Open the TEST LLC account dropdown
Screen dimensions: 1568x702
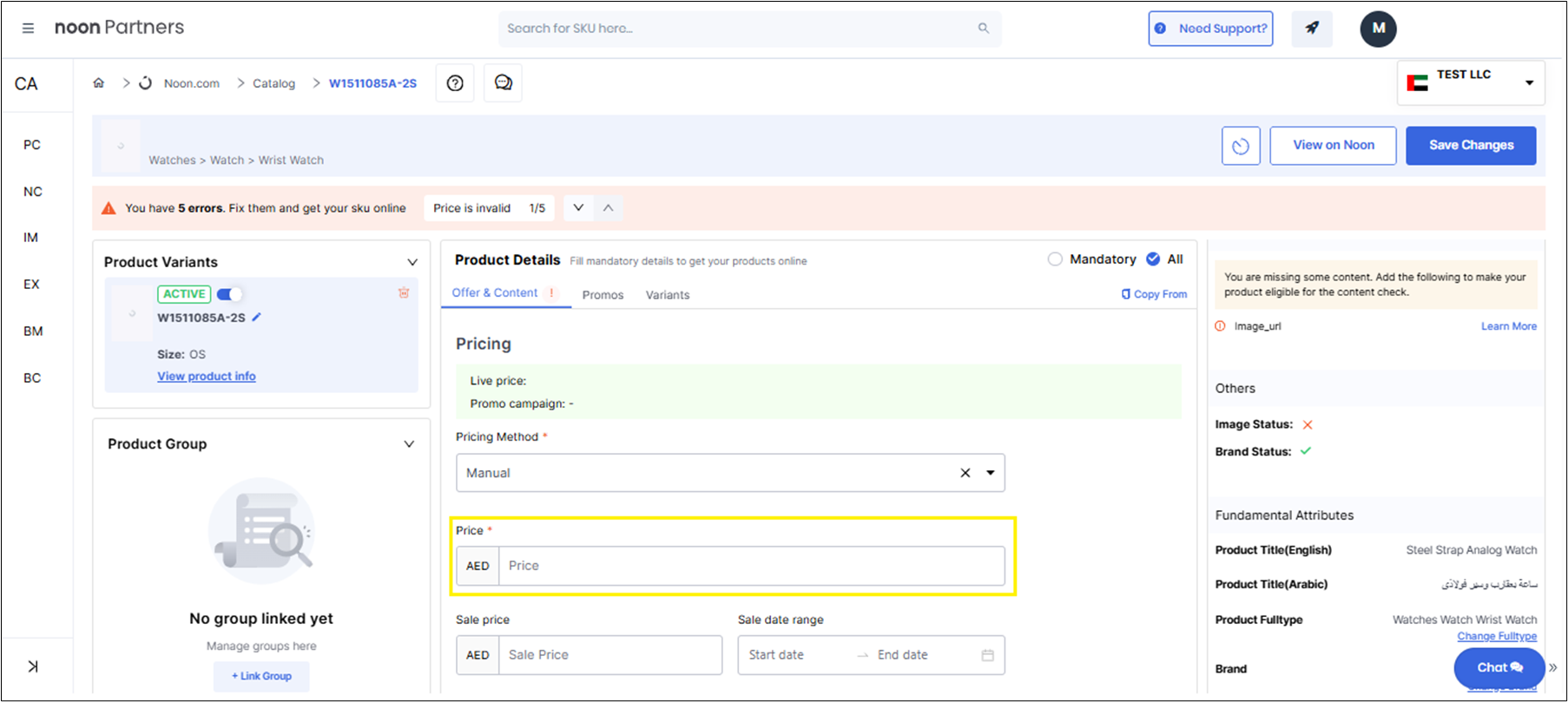point(1471,82)
